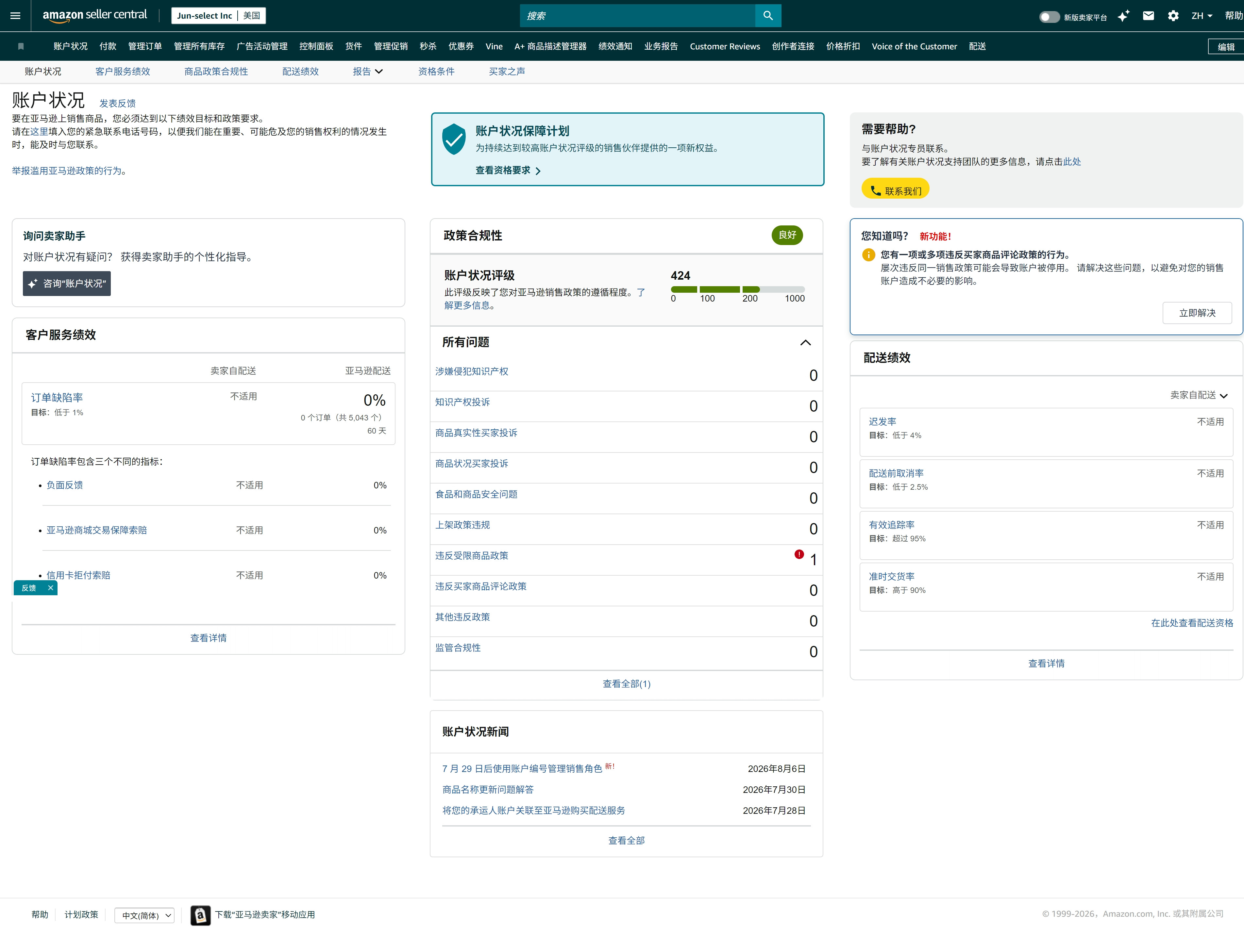This screenshot has width=1244, height=952.
Task: Open 亚马逊商城交易保障索赔 link
Action: click(96, 531)
